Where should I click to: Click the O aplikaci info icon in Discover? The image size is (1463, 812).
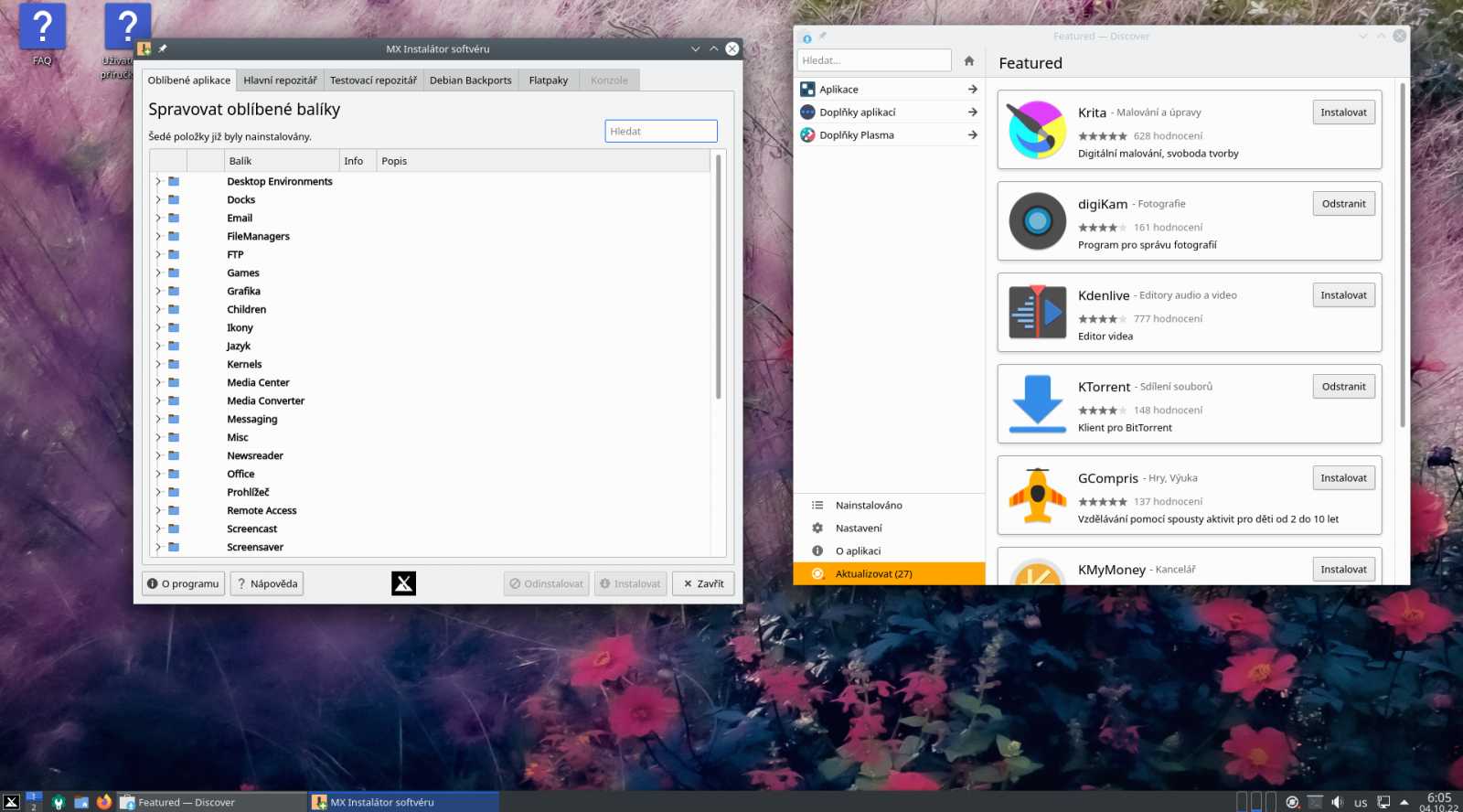[x=817, y=550]
